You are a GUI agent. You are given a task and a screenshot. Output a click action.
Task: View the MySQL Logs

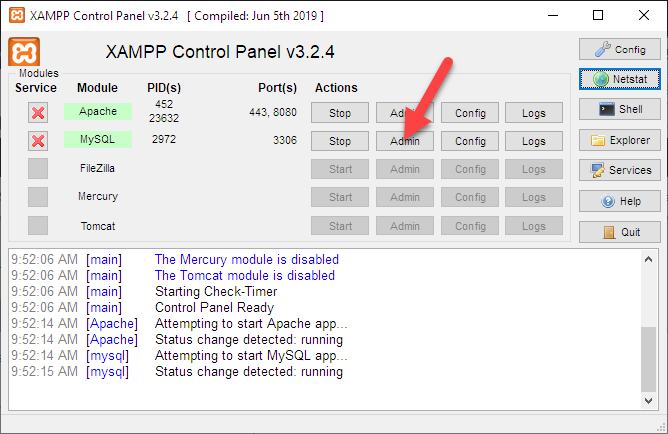point(534,141)
